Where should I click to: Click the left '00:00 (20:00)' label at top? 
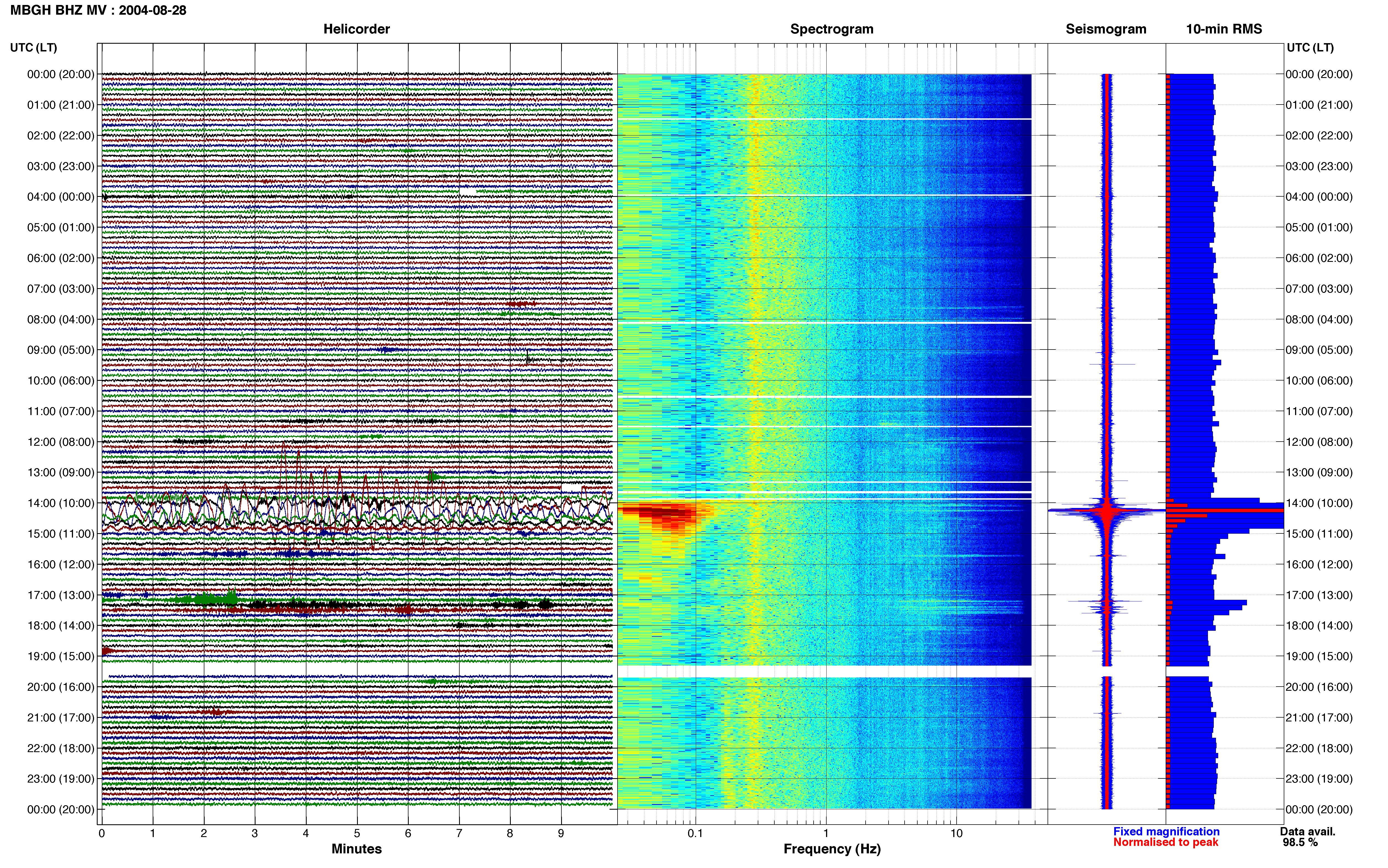coord(61,75)
